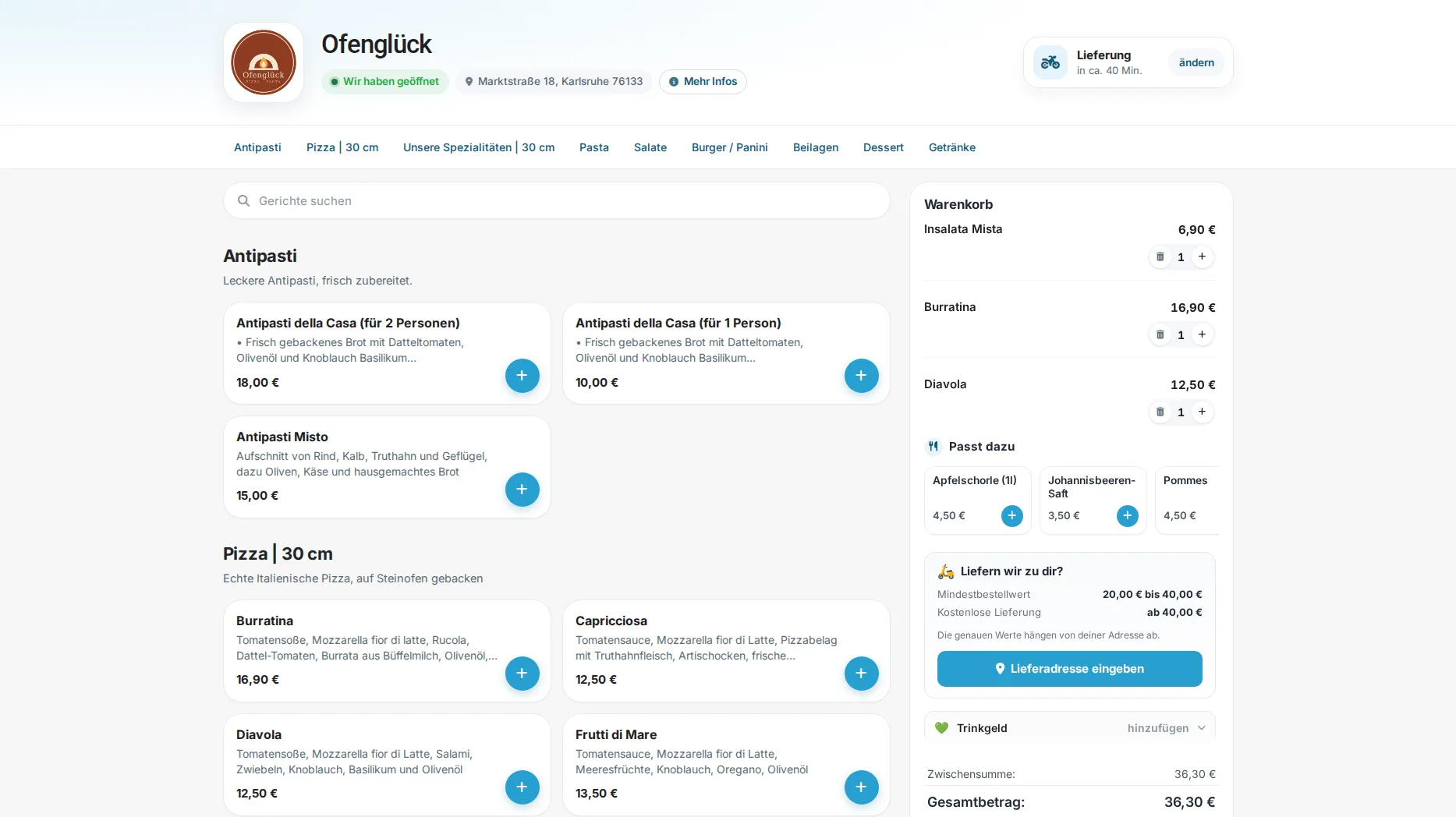Increase Diavola quantity in cart
This screenshot has height=817, width=1456.
click(x=1203, y=412)
